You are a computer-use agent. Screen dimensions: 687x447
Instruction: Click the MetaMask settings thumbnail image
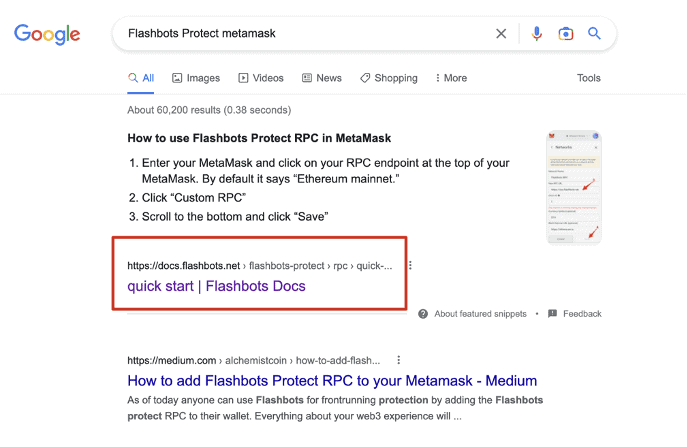coord(574,187)
